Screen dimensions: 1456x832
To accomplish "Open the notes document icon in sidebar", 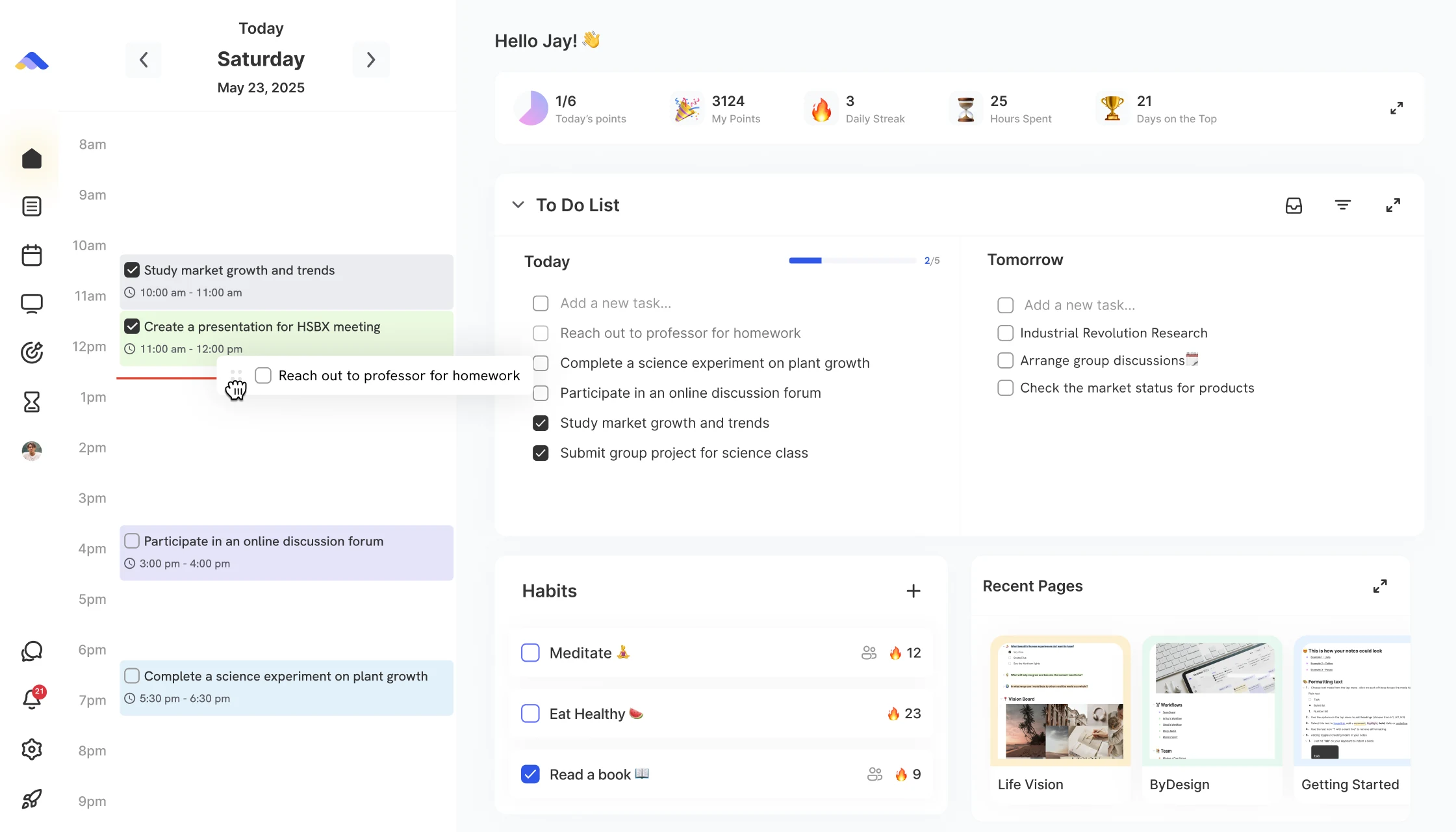I will (x=32, y=207).
